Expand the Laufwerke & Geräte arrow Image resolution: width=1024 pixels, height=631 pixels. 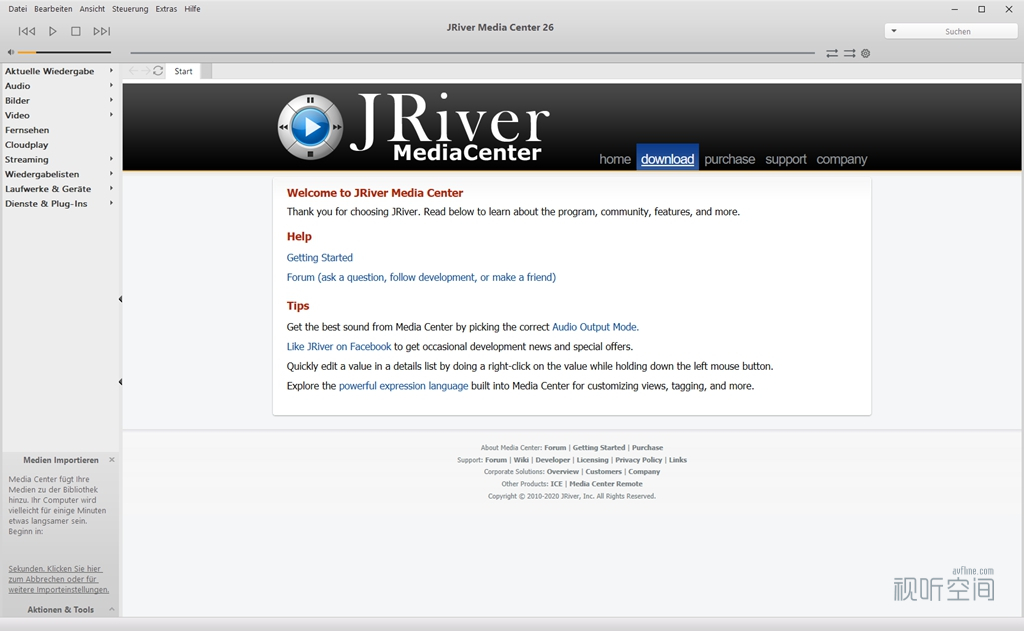[x=111, y=188]
